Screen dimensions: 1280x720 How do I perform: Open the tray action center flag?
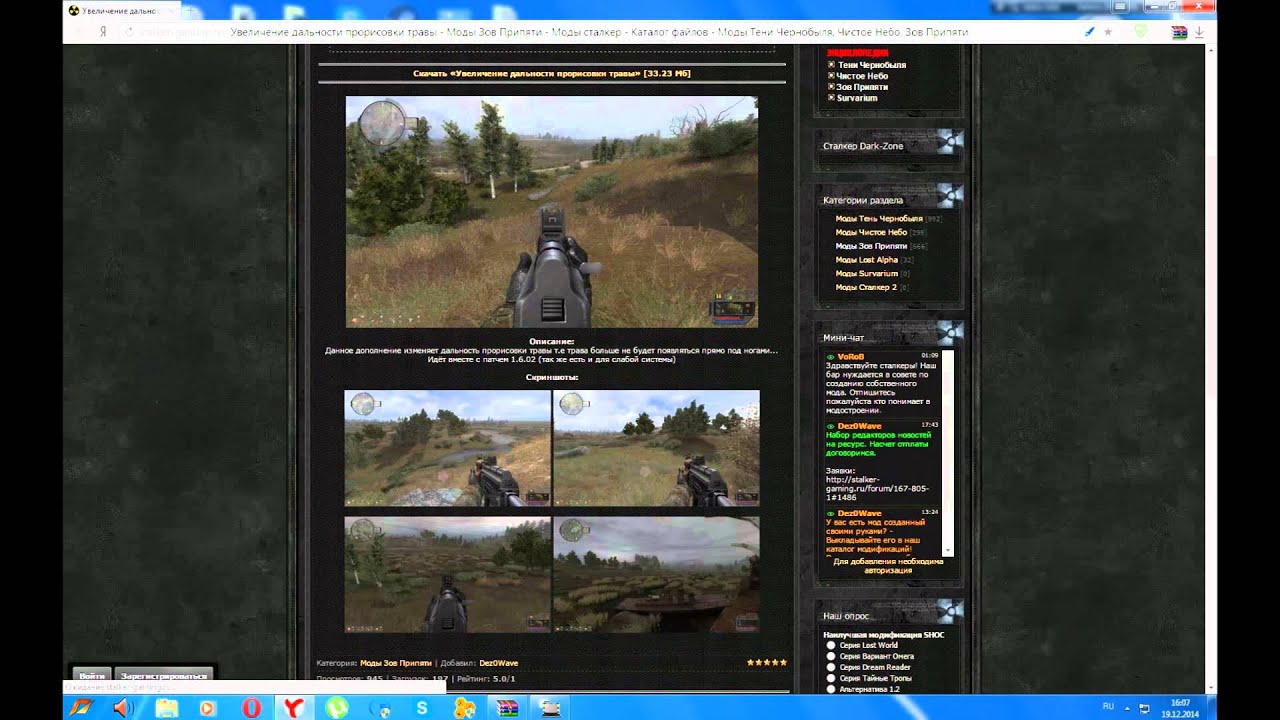click(x=1143, y=707)
